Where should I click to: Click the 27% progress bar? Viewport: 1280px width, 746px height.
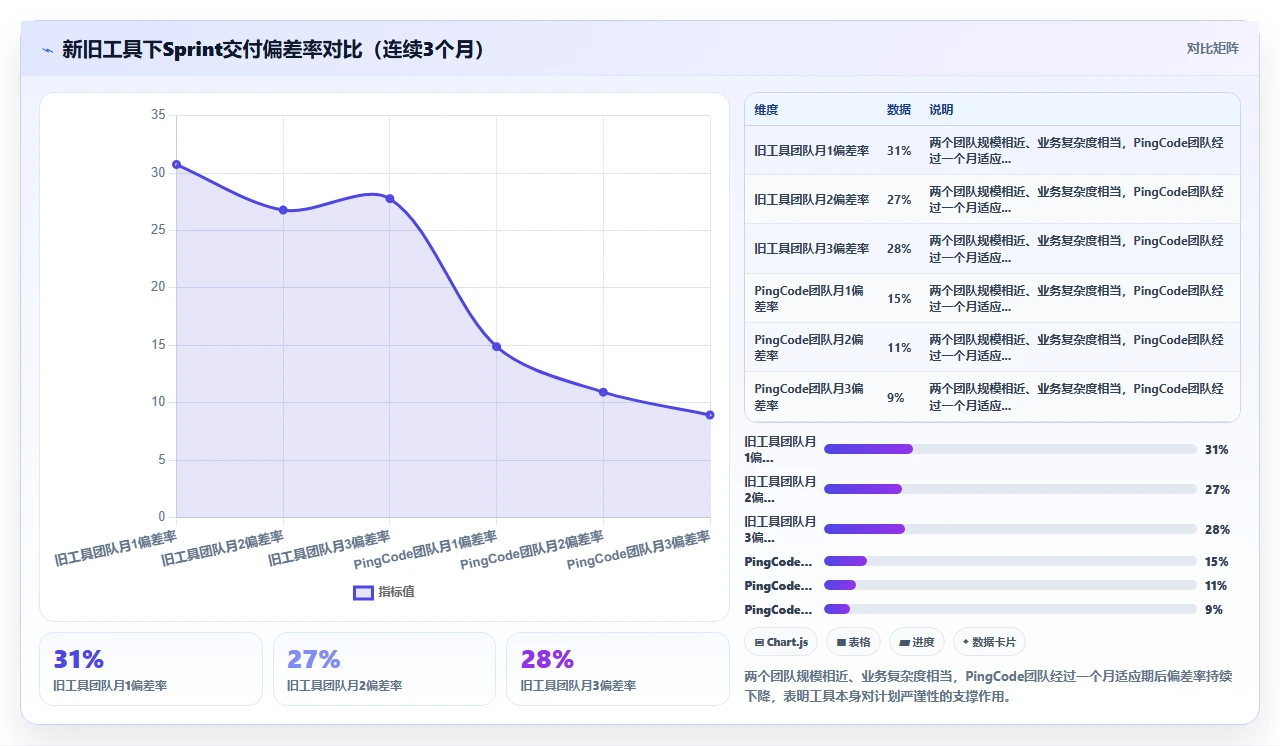pos(1010,489)
